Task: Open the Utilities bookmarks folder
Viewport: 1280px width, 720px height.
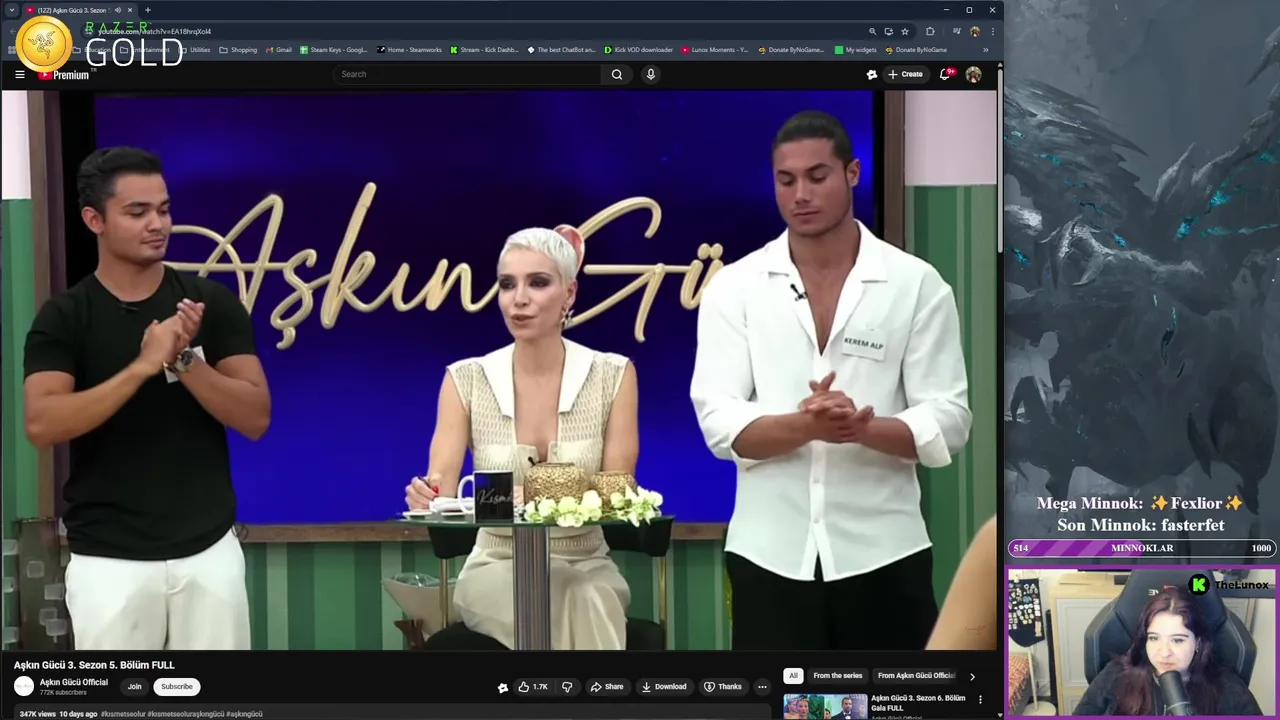Action: point(195,50)
